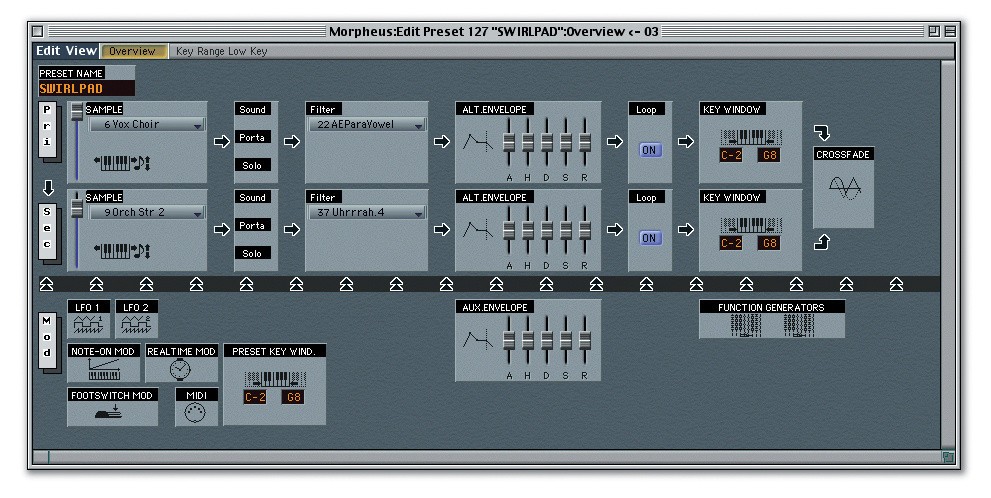Viewport: 991px width, 498px height.
Task: Click the vertical scrollbar on the right
Action: [947, 253]
